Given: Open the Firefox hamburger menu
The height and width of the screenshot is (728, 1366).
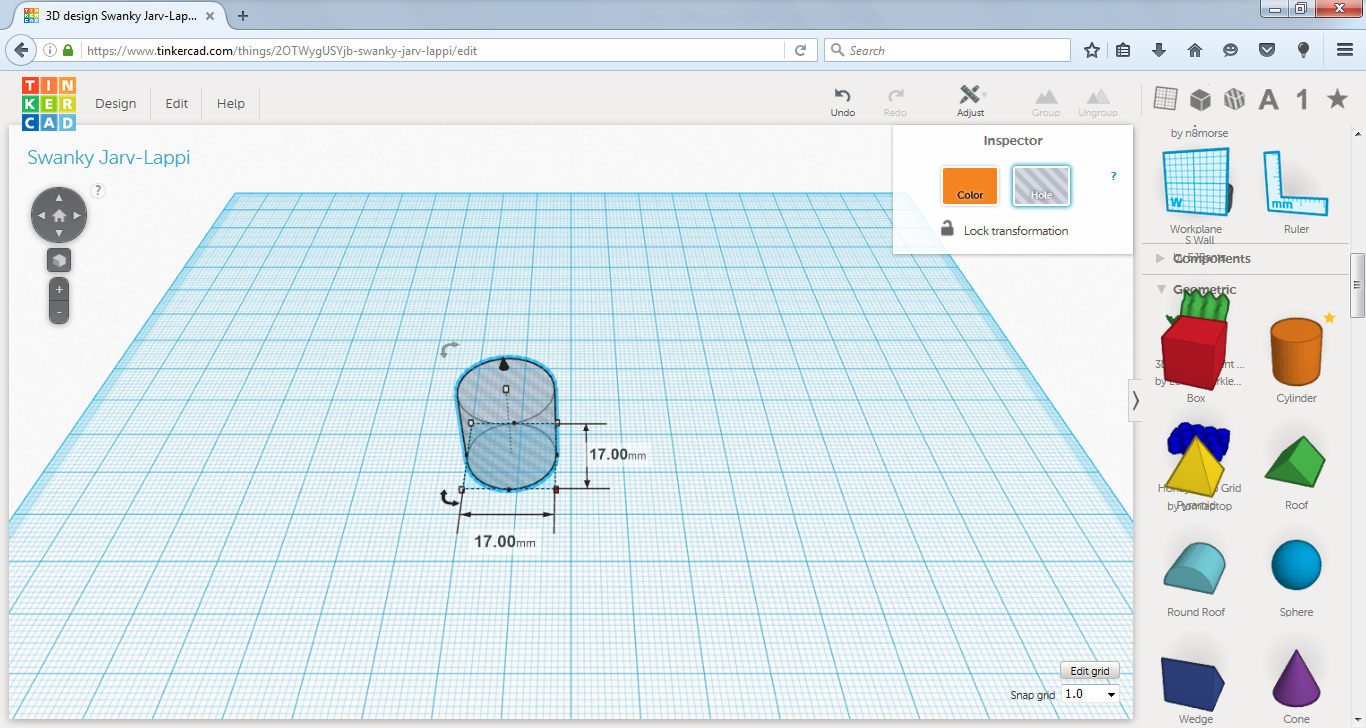Looking at the screenshot, I should (1345, 50).
